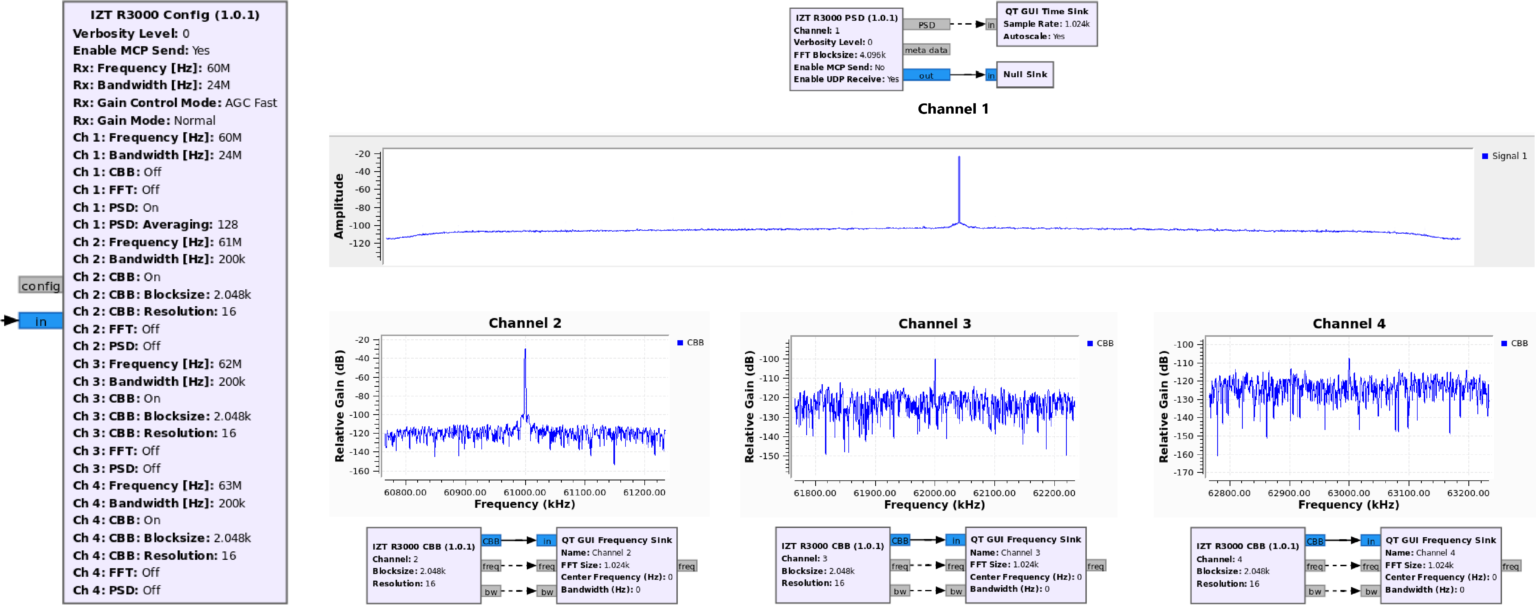Click the 61000 kHz peak in Channel 2 plot

(x=525, y=380)
